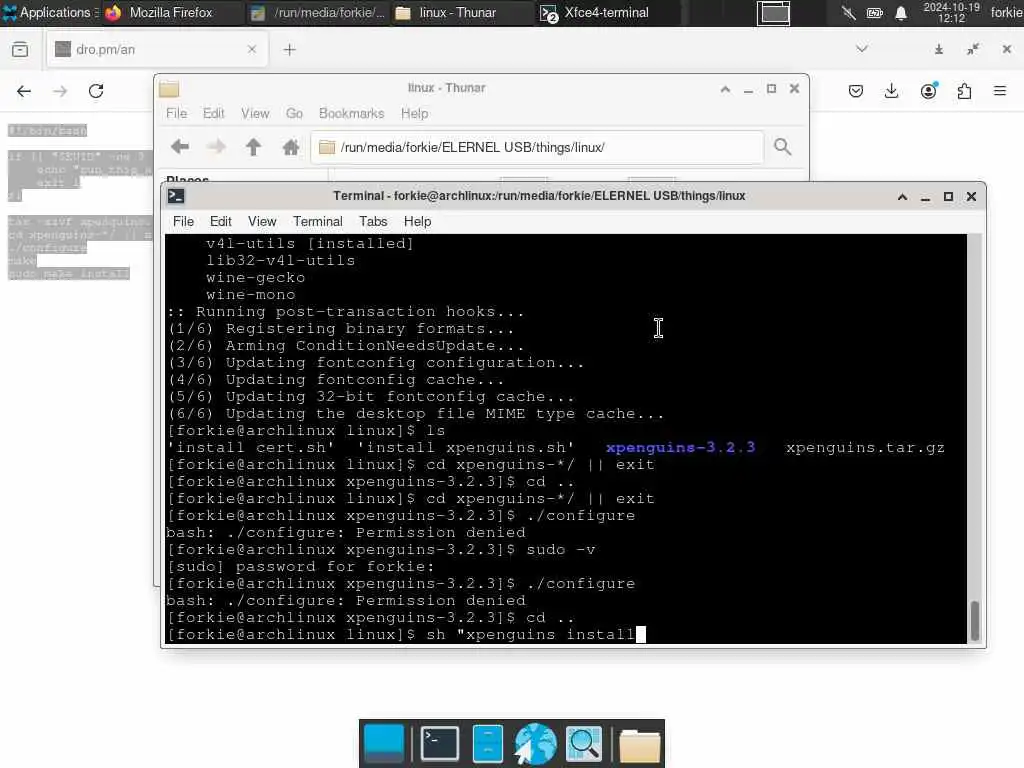Open Edit menu in the Terminal
Screen dimensions: 1024x768
[221, 221]
